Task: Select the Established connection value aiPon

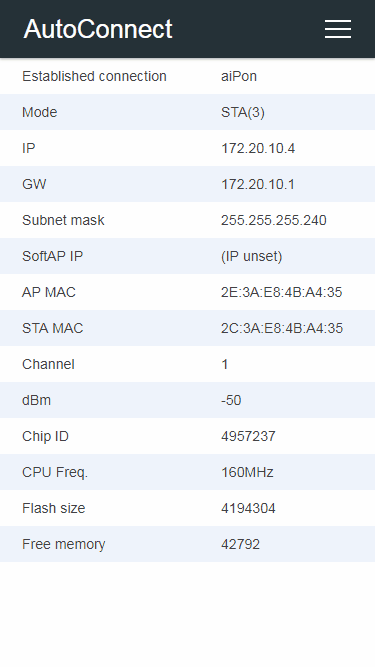Action: 239,76
